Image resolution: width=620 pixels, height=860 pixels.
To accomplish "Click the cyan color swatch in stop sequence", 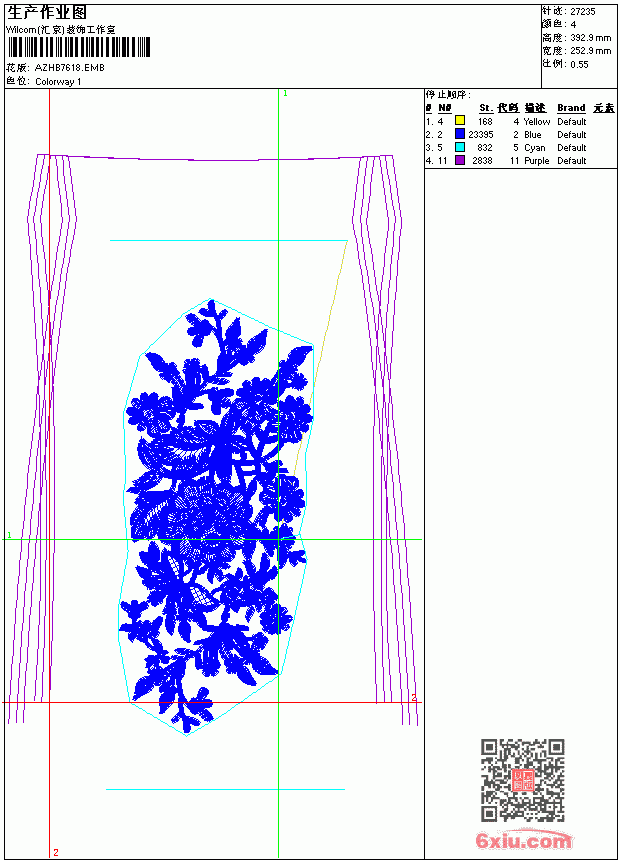I will point(460,147).
